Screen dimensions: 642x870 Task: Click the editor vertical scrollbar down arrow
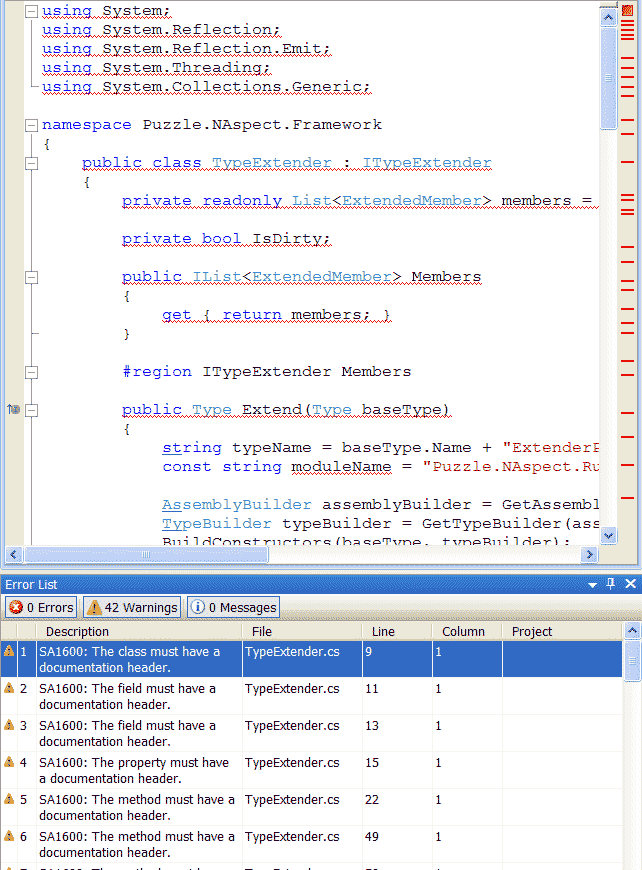tap(609, 536)
